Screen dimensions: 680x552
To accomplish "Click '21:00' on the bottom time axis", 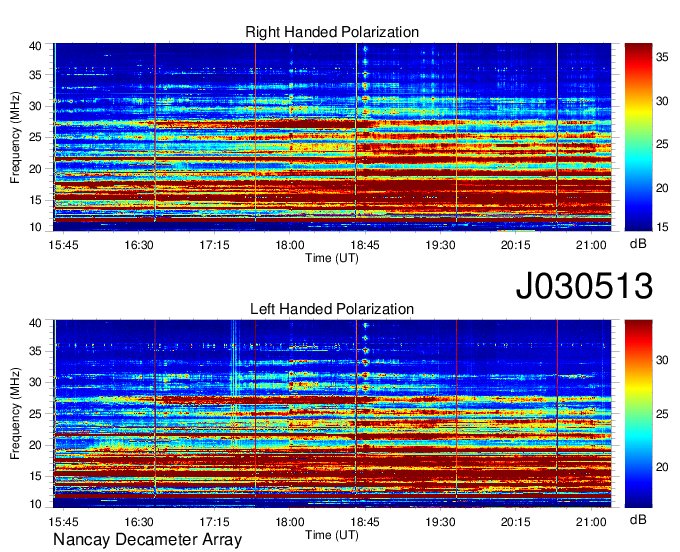I will [591, 522].
